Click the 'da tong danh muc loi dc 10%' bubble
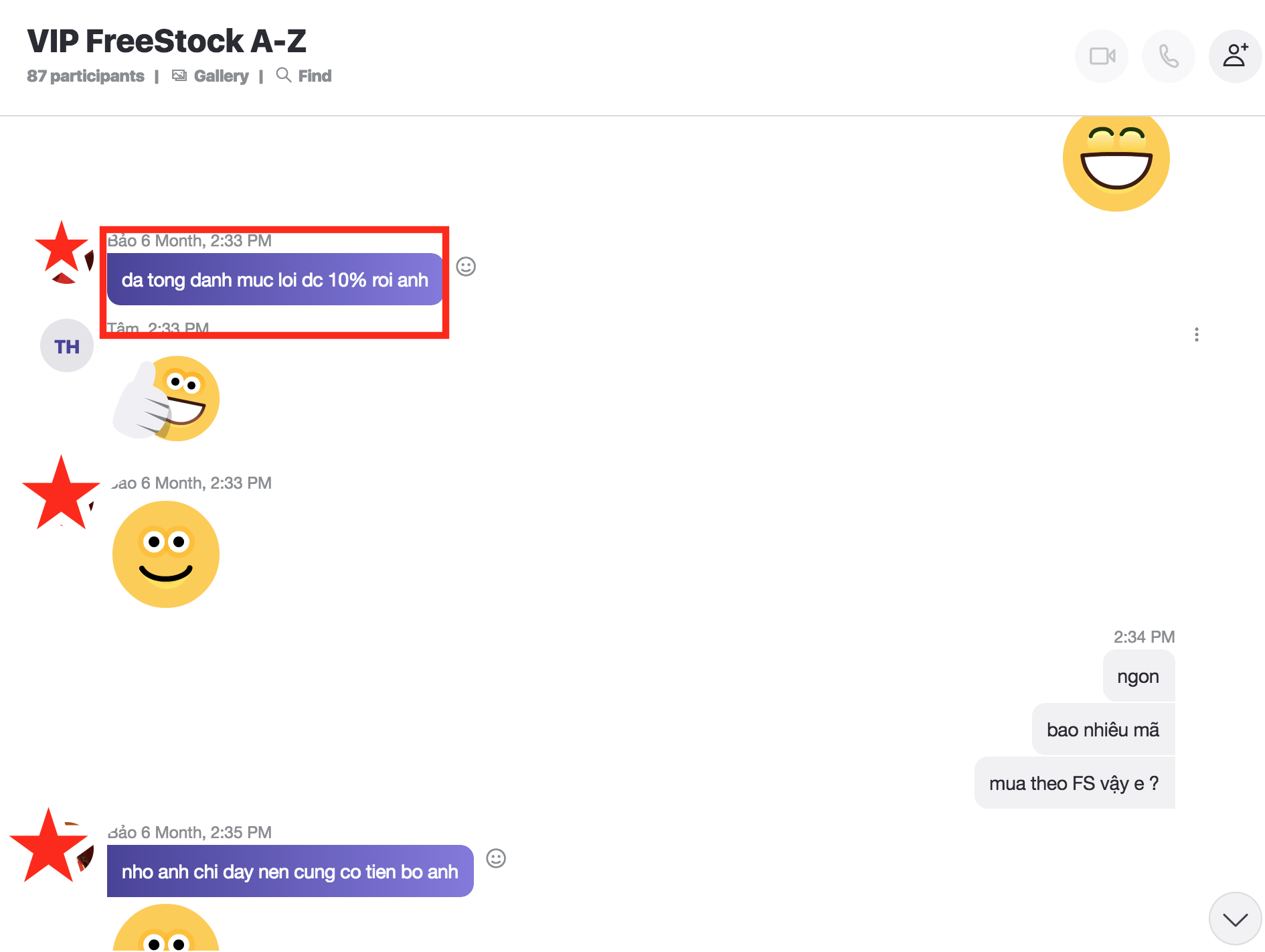The width and height of the screenshot is (1265, 952). 274,280
